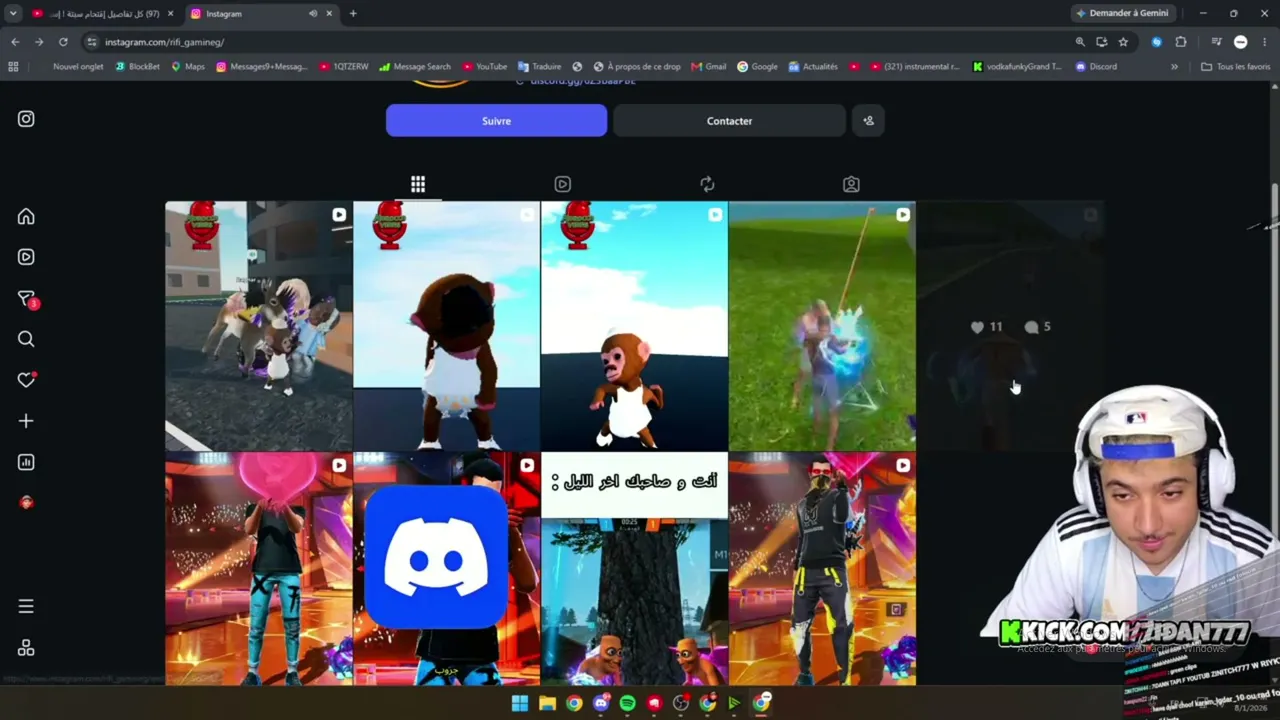Open the donkey characters street reel thumbnail
Image resolution: width=1280 pixels, height=720 pixels.
259,326
